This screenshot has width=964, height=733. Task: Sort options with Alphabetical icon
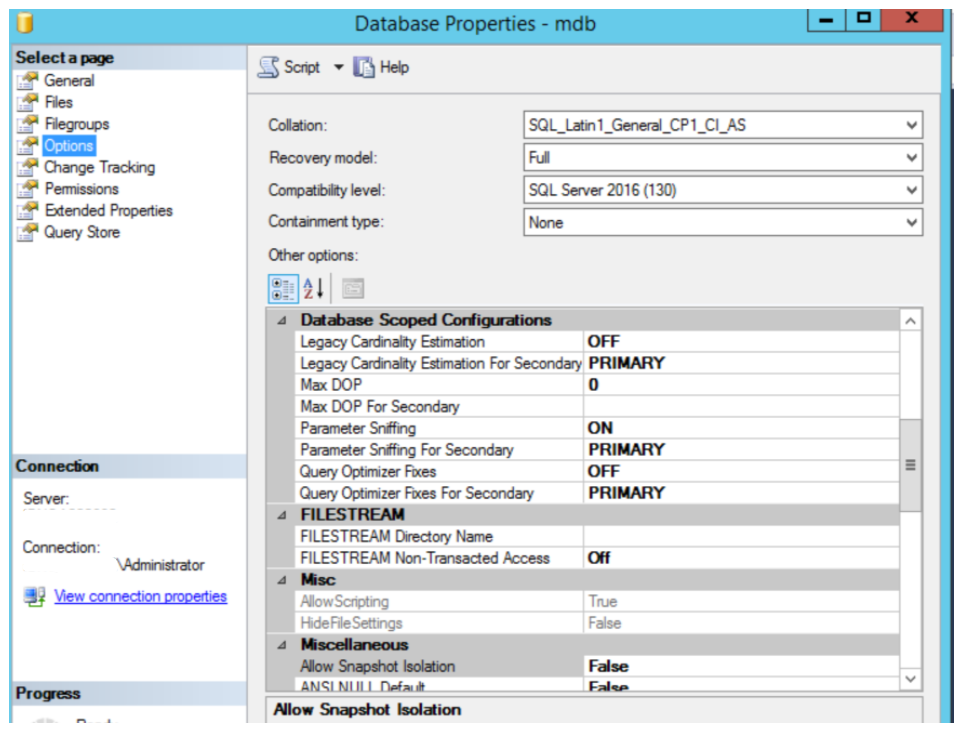tap(314, 289)
